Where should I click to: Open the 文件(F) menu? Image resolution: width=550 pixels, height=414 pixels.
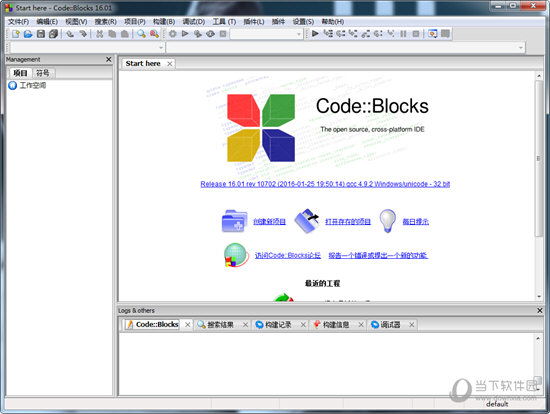(18, 22)
